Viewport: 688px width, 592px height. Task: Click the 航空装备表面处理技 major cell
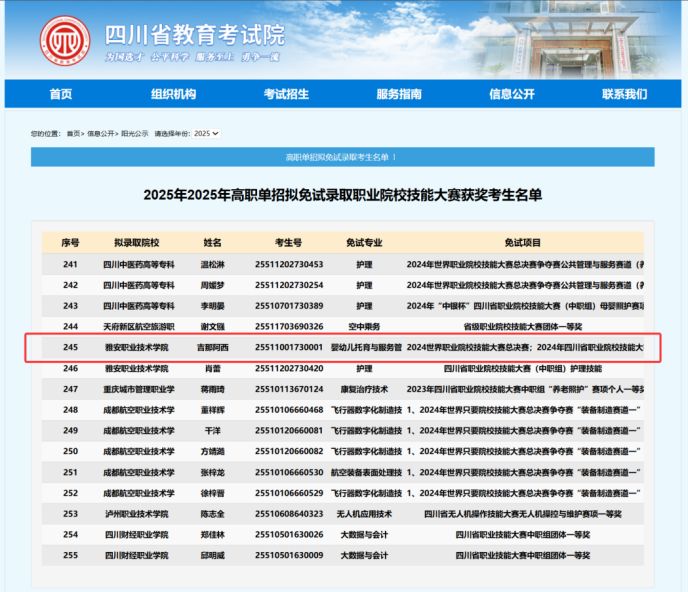pos(366,472)
